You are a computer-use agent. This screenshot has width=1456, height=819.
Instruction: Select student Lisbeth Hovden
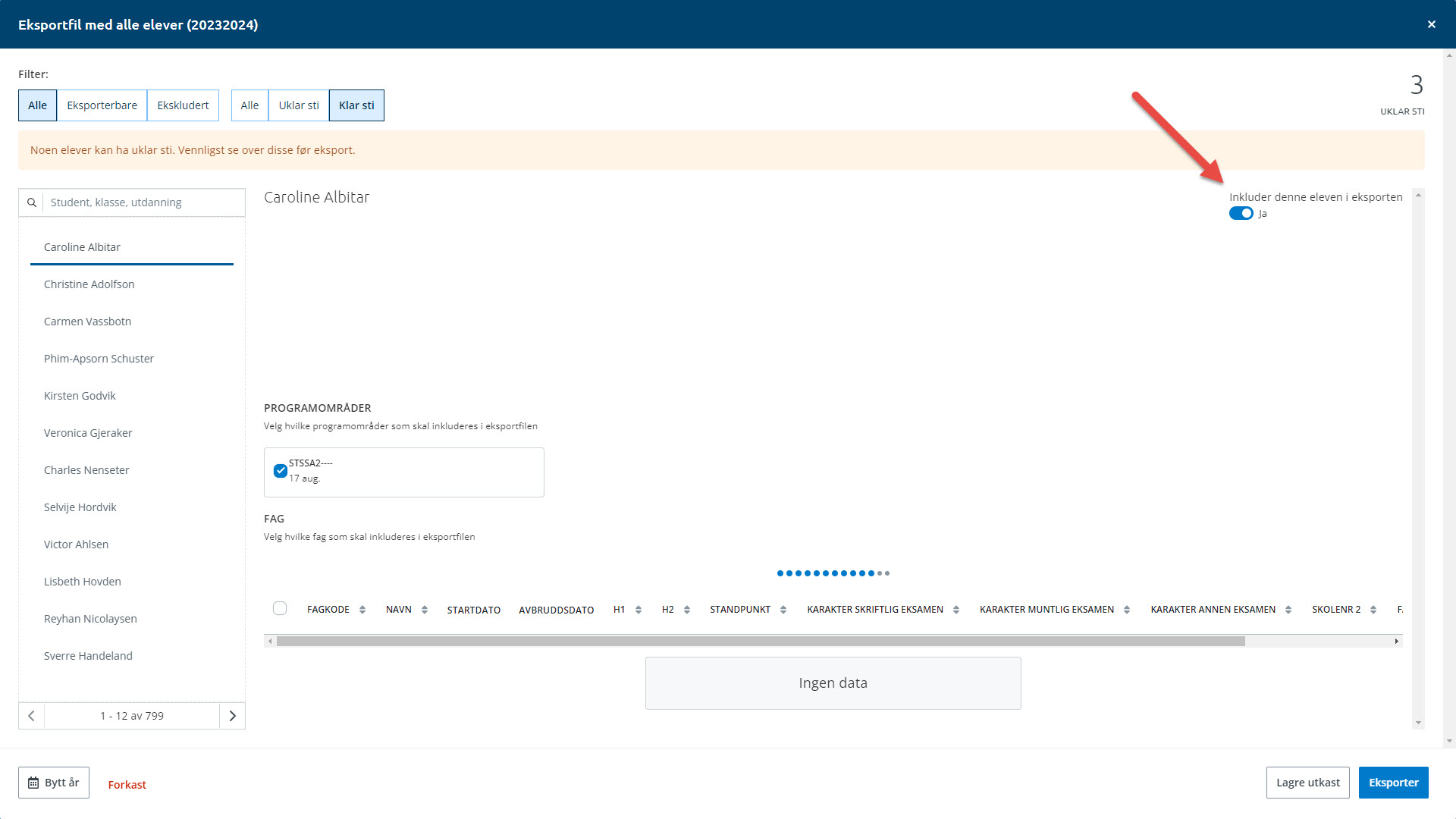(x=132, y=582)
